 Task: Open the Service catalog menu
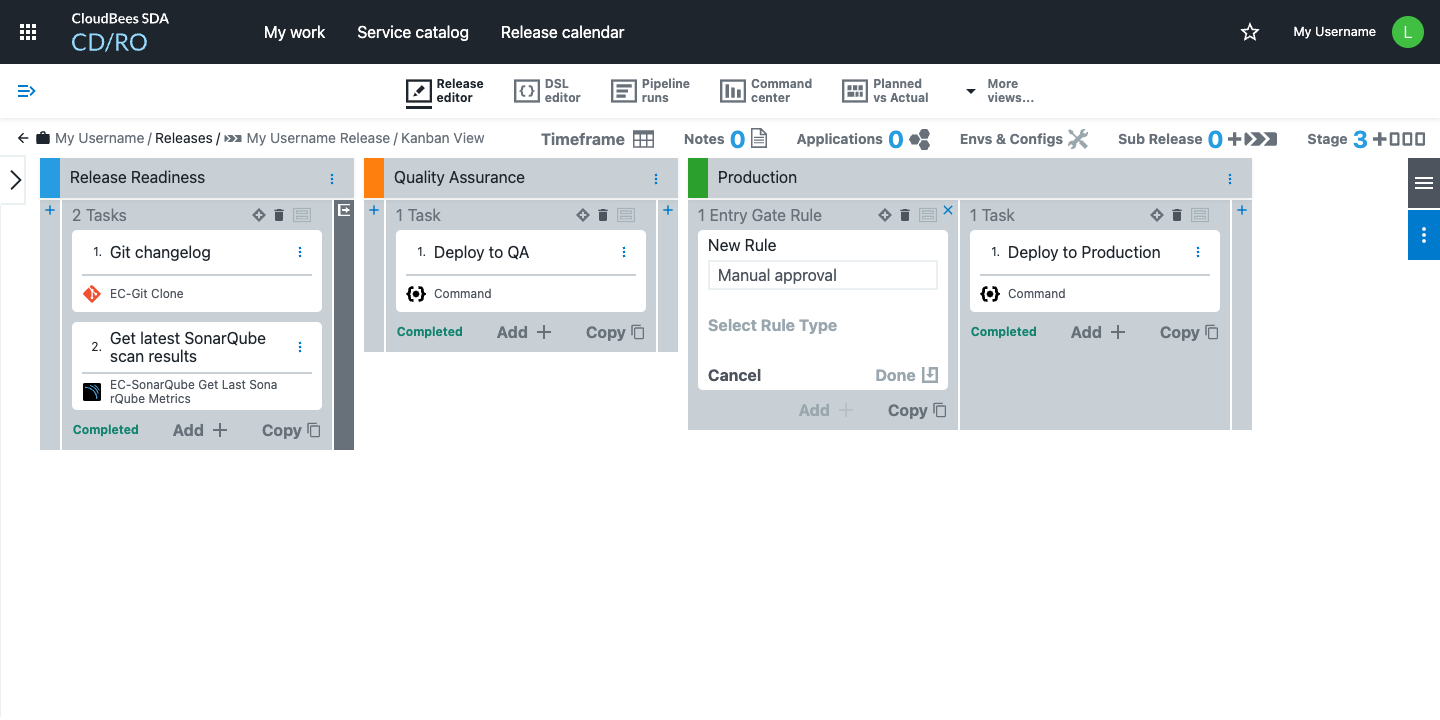click(412, 32)
